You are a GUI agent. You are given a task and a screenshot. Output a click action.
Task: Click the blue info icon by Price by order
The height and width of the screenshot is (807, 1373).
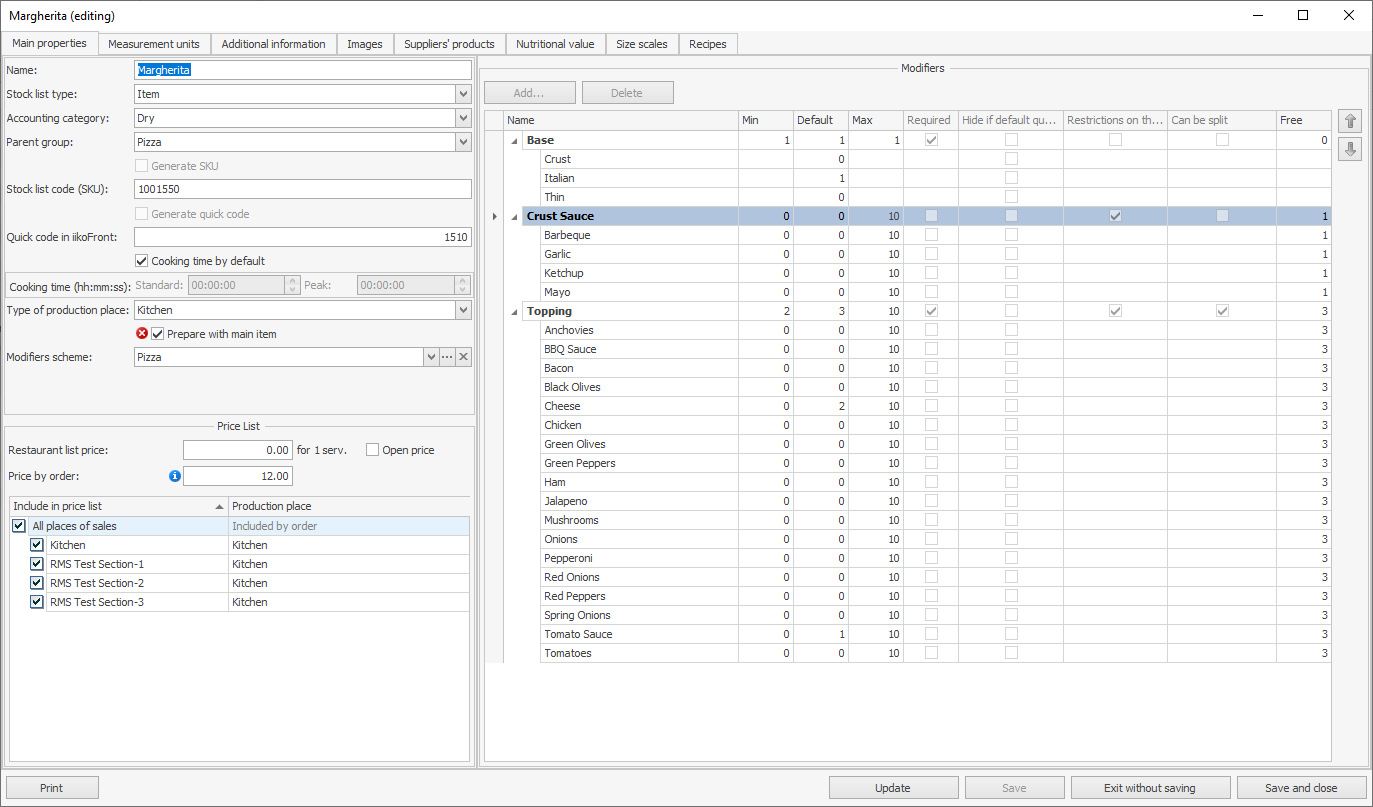point(175,476)
